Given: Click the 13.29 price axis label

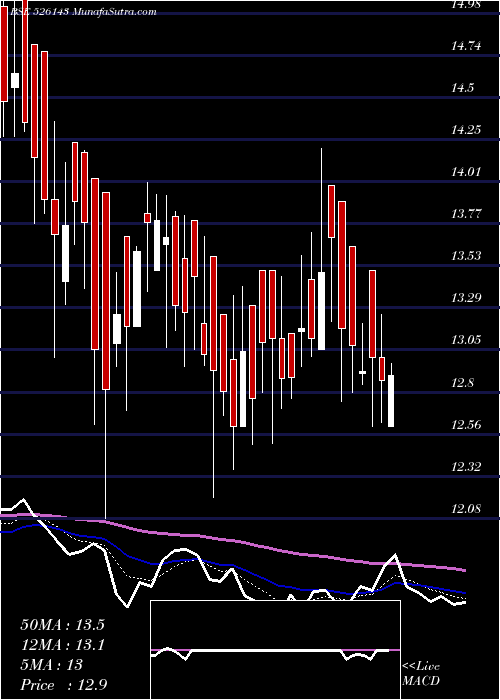Looking at the screenshot, I should [467, 298].
